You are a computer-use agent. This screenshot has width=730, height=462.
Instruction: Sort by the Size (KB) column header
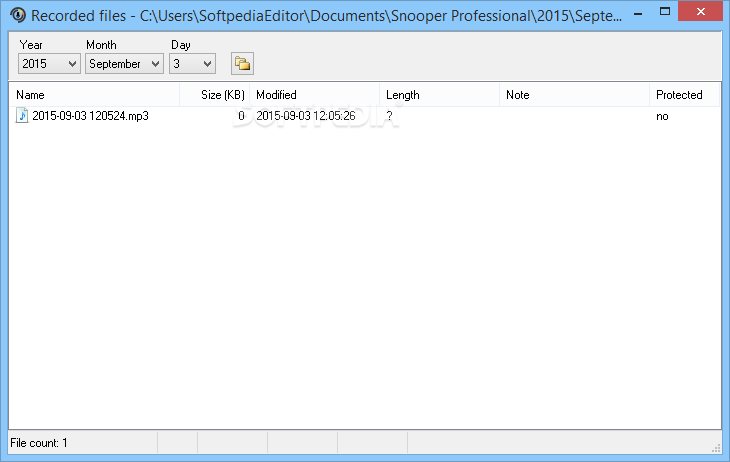pyautogui.click(x=215, y=95)
